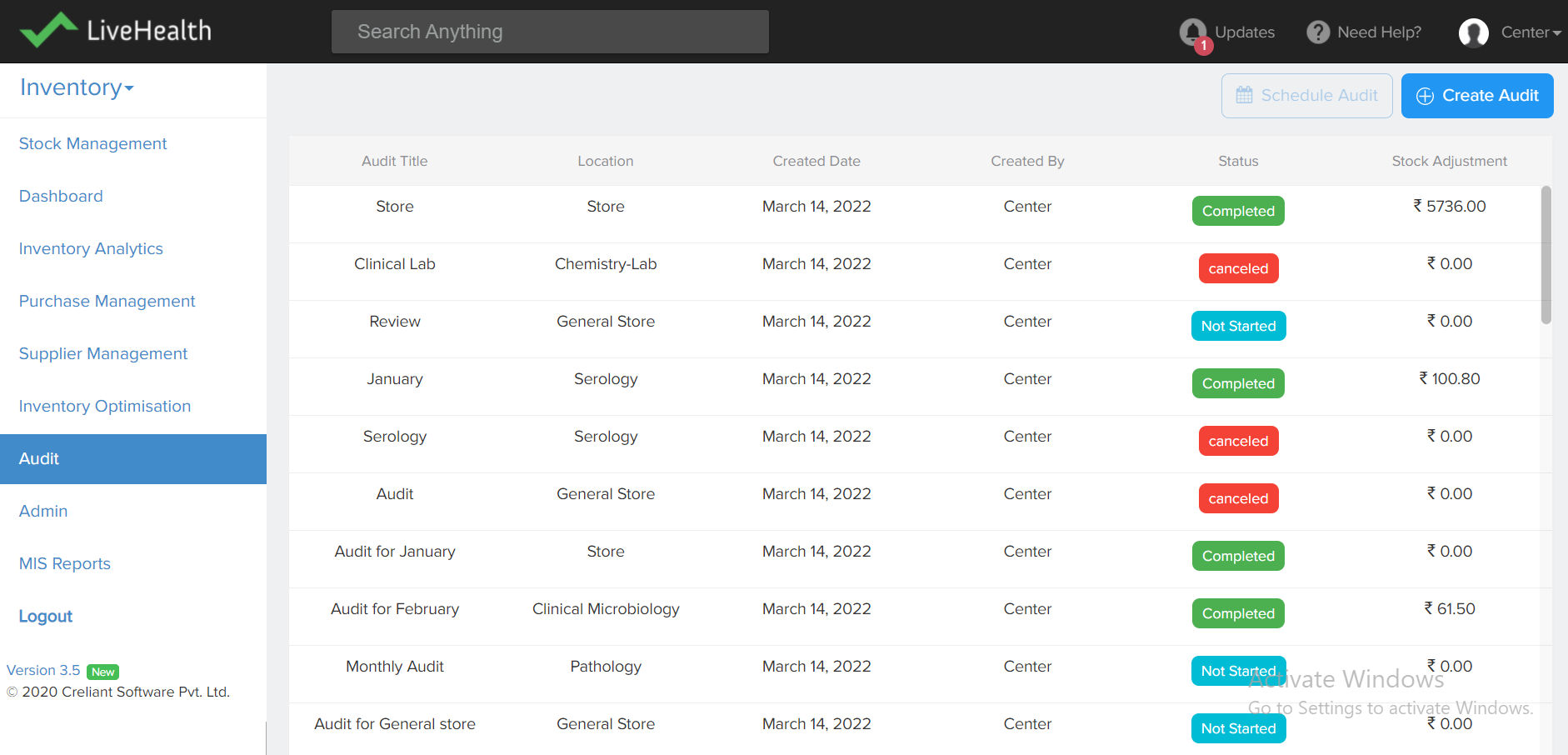
Task: Click the Create Audit button
Action: pos(1477,95)
